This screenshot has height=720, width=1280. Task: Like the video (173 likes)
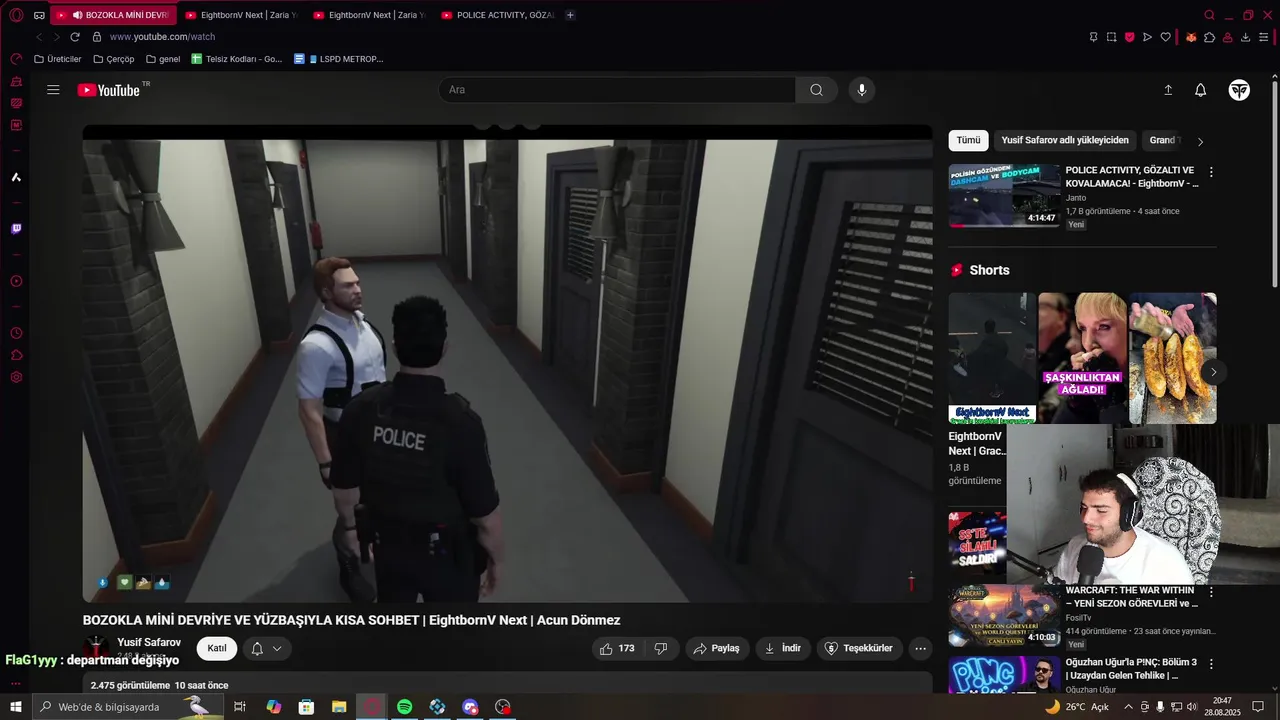click(x=617, y=648)
